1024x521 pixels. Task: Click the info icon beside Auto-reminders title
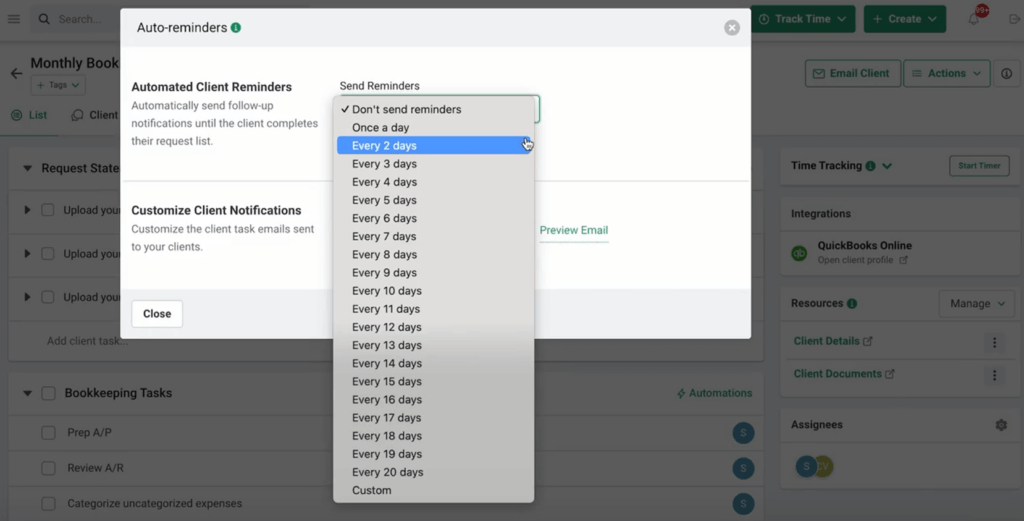click(x=236, y=28)
